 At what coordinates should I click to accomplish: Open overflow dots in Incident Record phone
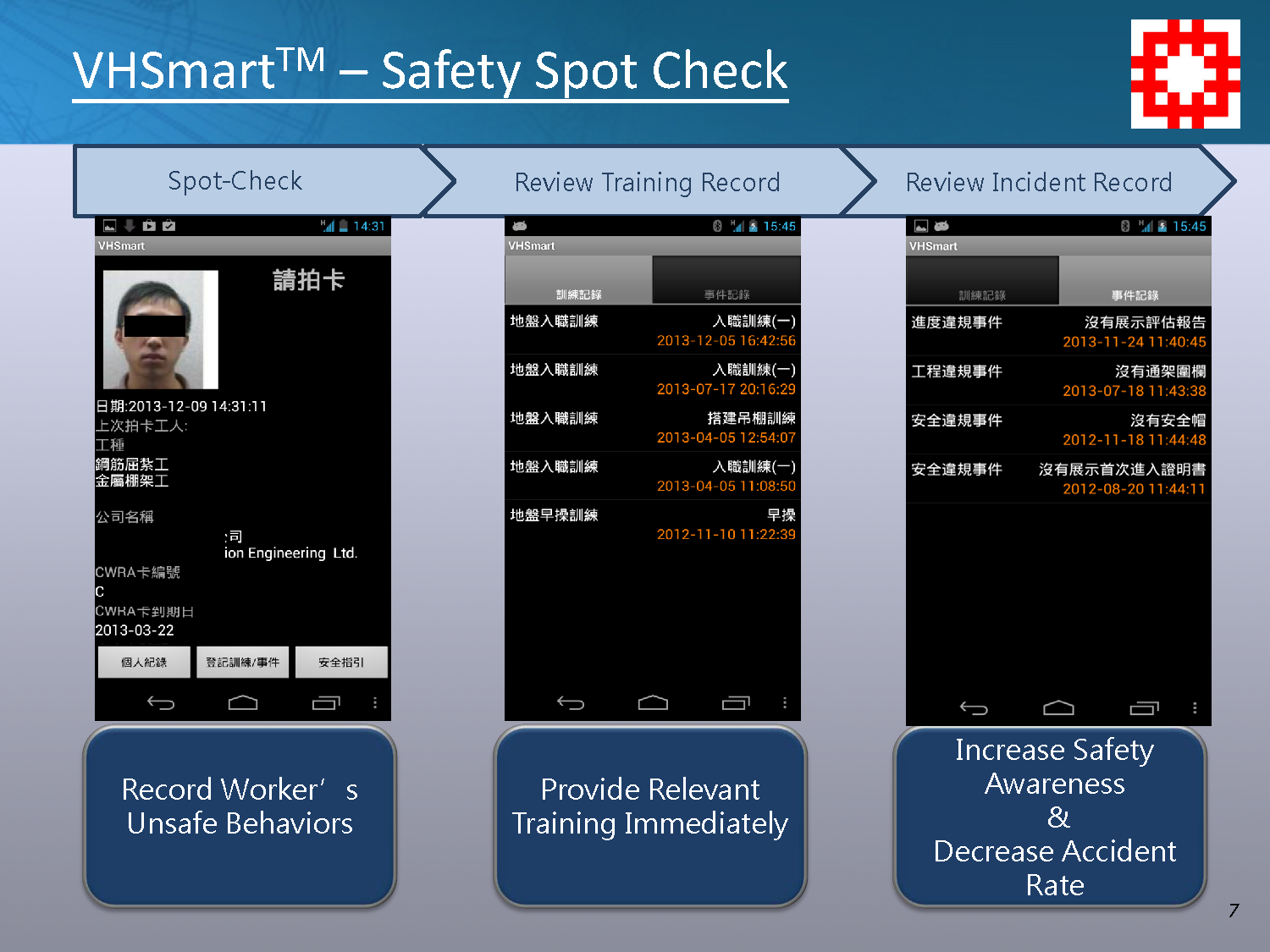coord(1195,708)
